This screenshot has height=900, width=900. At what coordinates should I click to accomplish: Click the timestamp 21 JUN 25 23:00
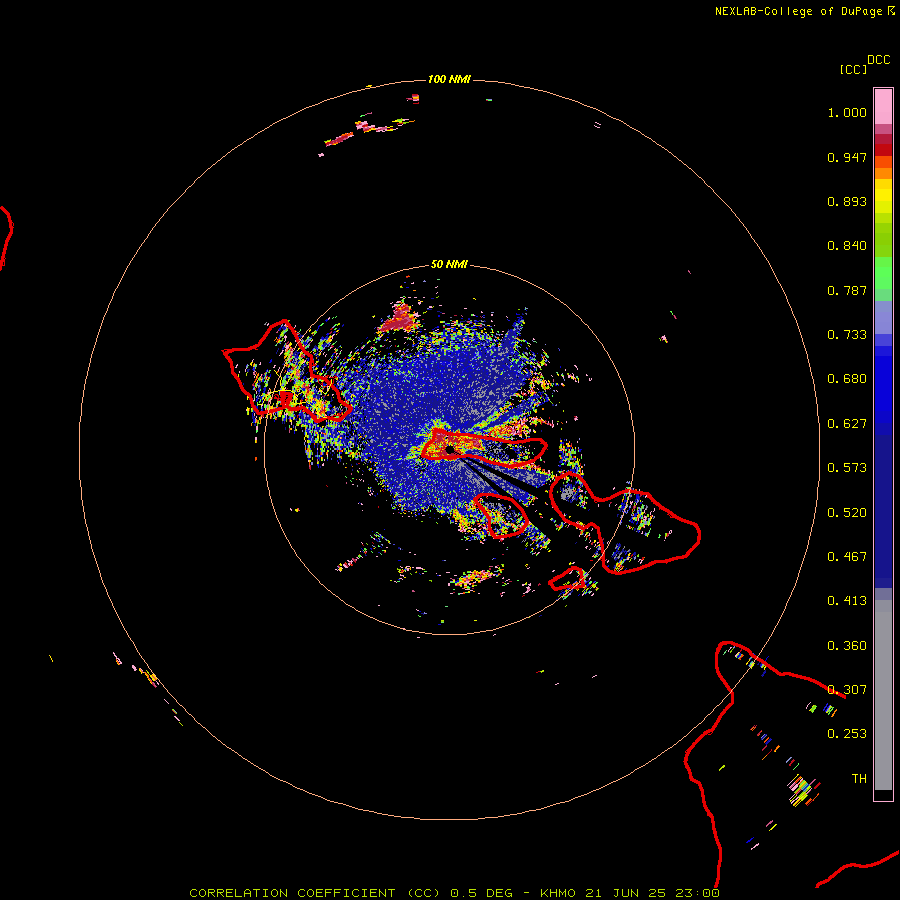tap(652, 893)
